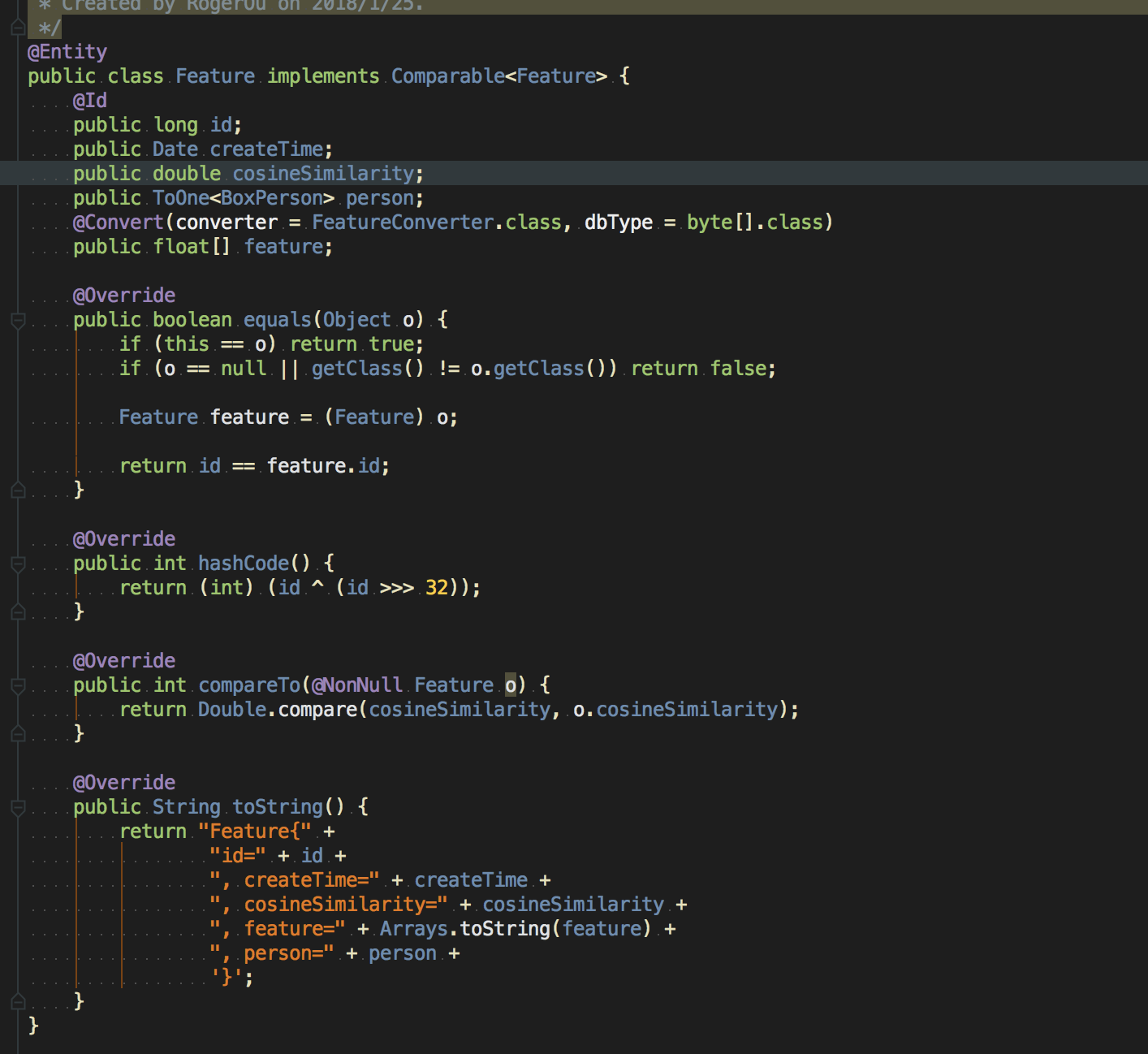1148x1054 pixels.
Task: Click 'float[]' type declaration
Action: (x=192, y=247)
